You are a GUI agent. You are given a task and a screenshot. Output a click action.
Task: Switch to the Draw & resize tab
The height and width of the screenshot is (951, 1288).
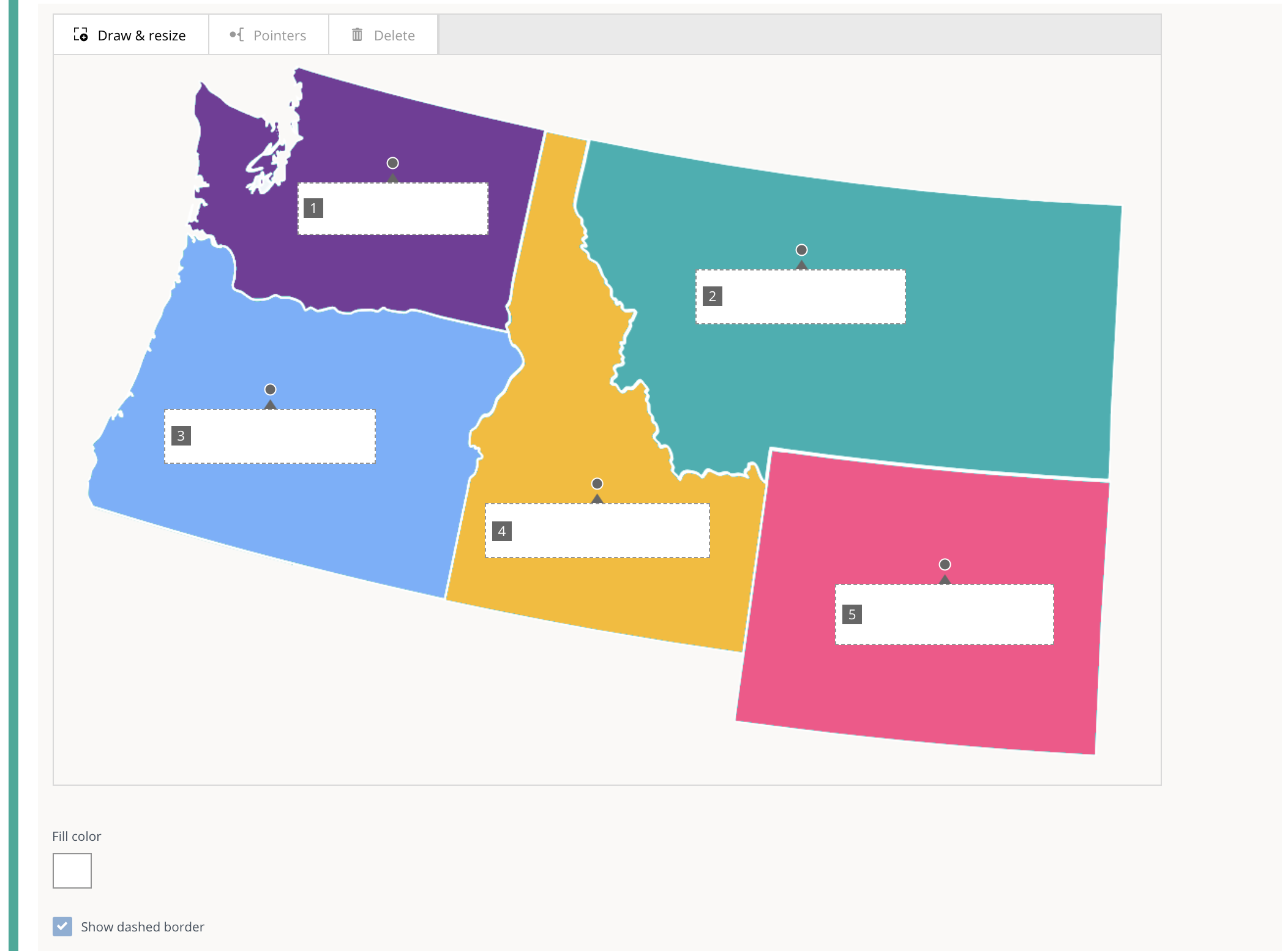click(131, 35)
